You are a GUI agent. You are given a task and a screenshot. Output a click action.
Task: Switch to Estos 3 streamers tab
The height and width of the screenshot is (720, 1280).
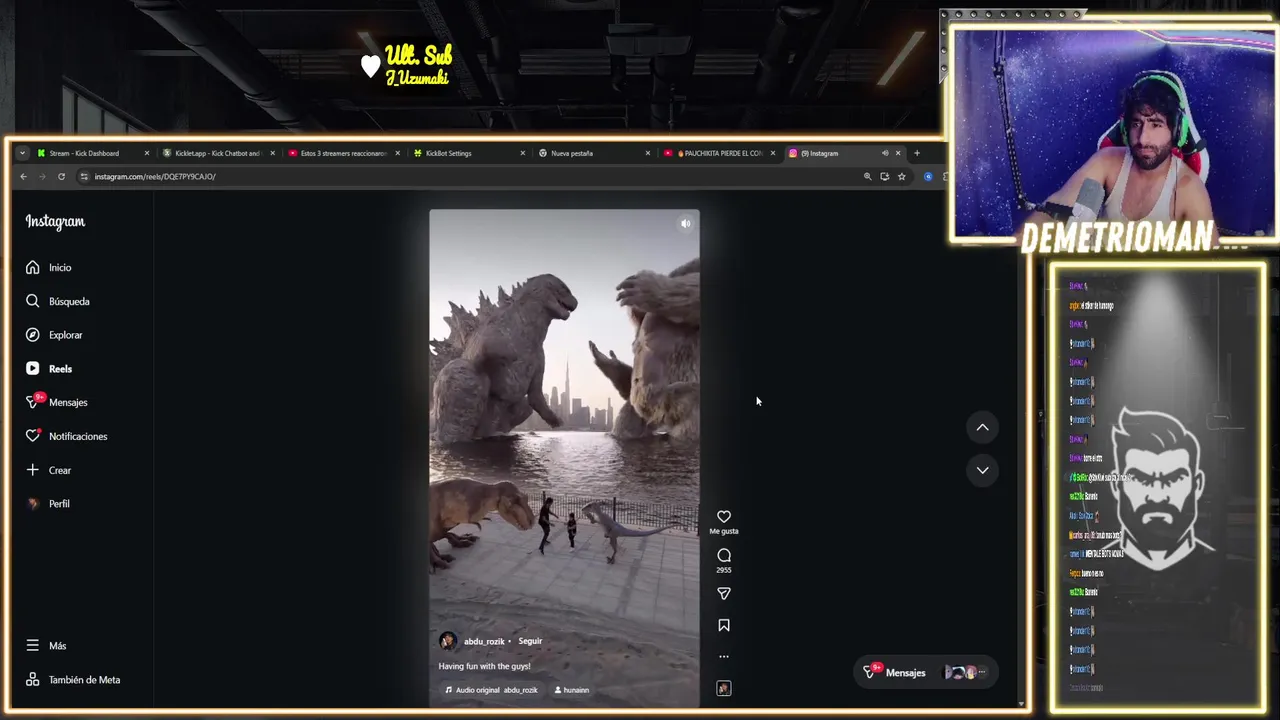343,153
